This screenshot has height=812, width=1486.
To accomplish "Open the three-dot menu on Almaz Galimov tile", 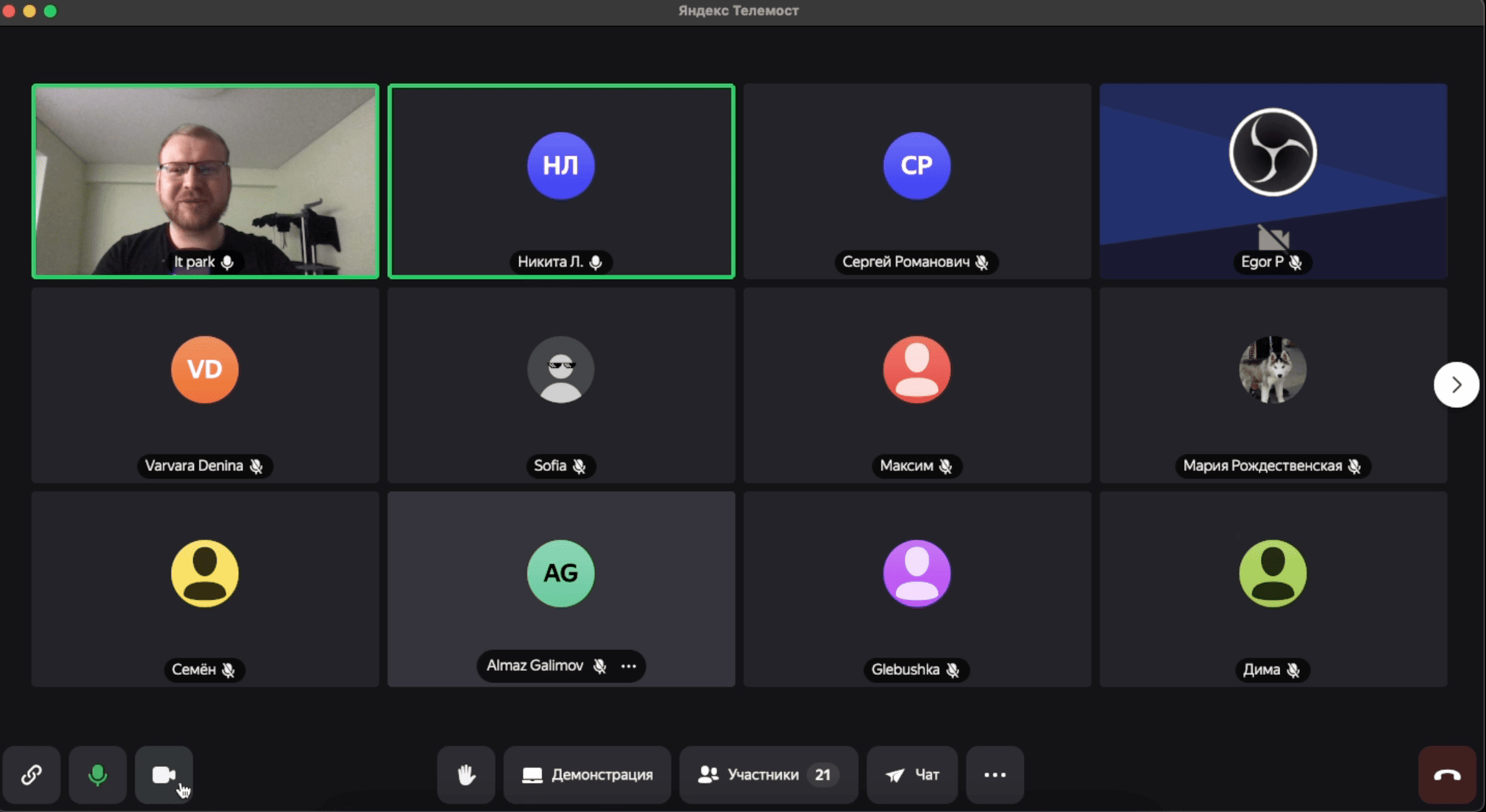I will coord(629,666).
